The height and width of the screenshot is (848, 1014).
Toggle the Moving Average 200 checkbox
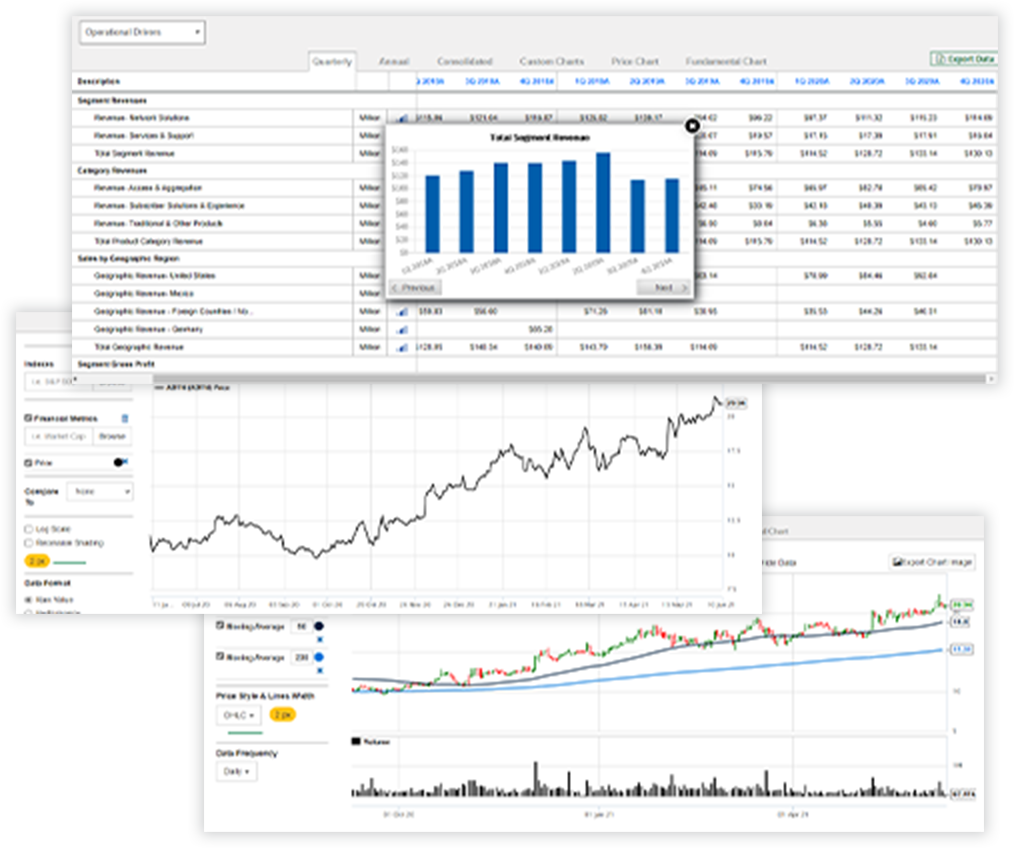pyautogui.click(x=220, y=657)
